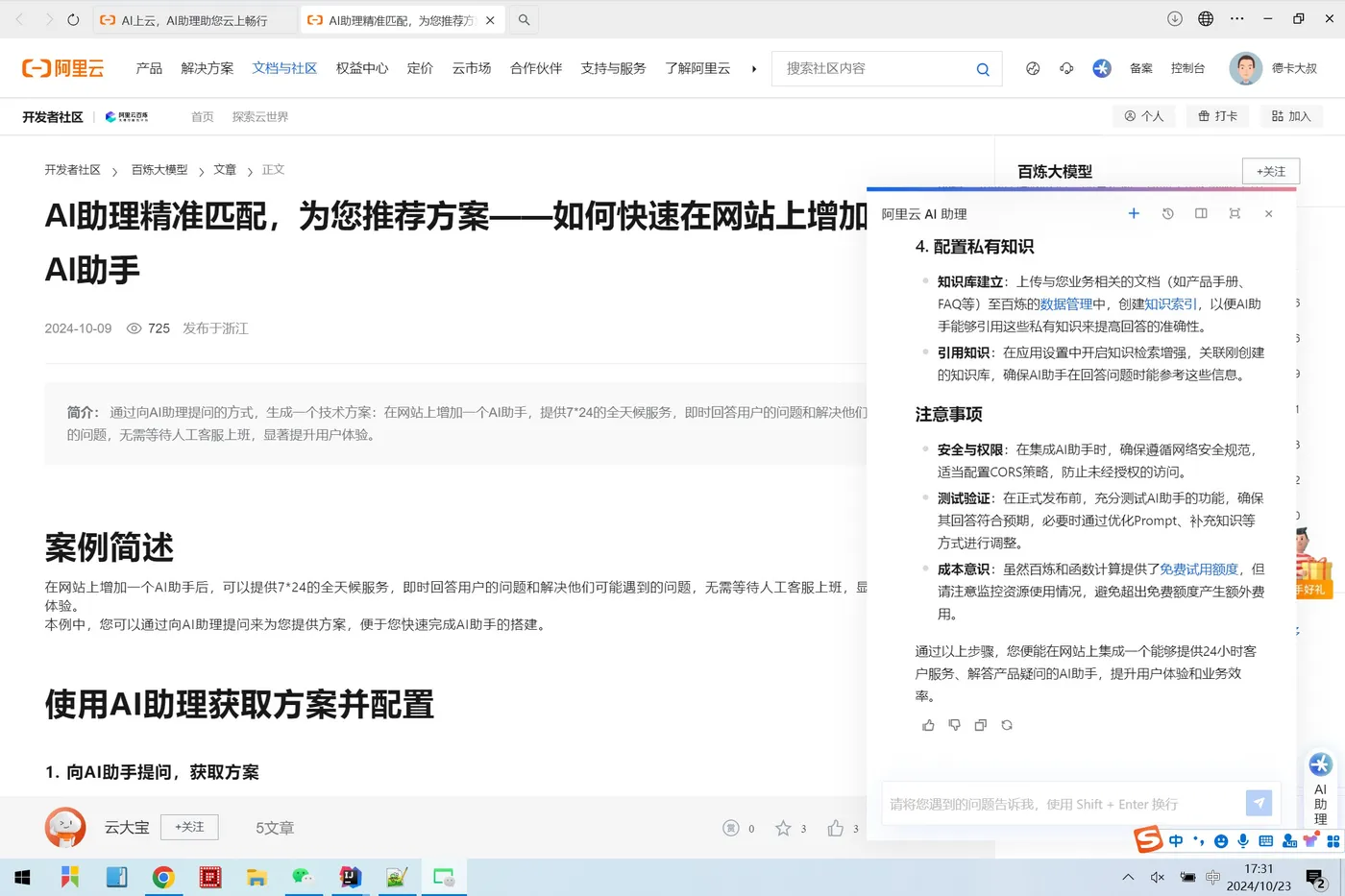Click the AI assistant question input box
Screen dimensions: 1345x896
(x=1062, y=804)
